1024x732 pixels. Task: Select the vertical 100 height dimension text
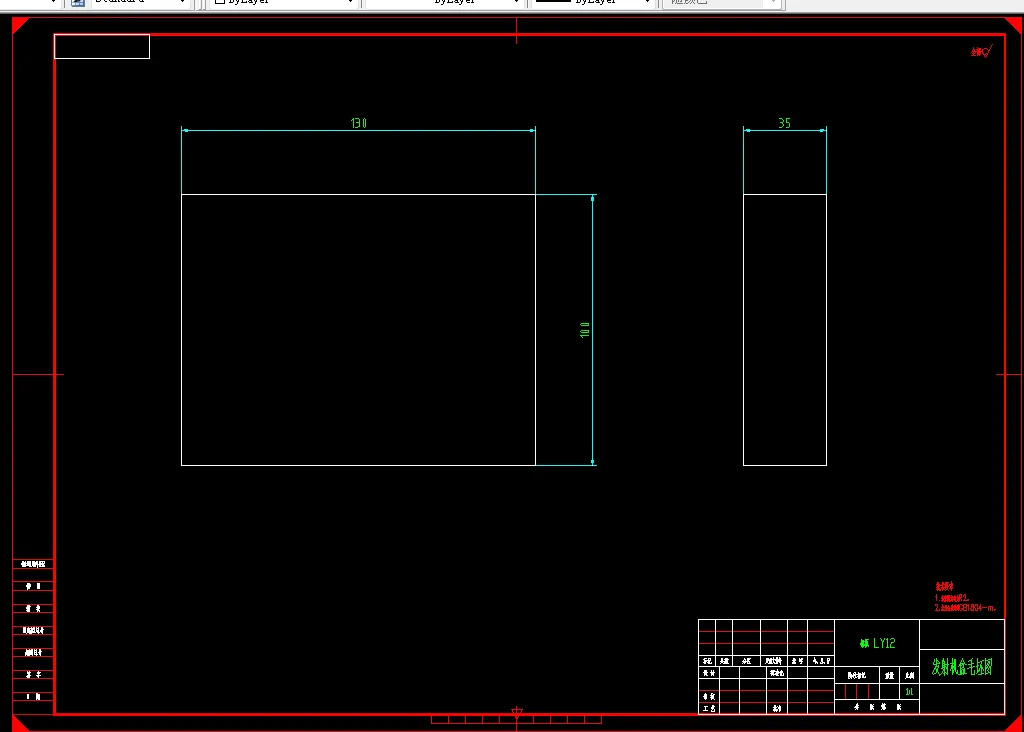tap(584, 330)
